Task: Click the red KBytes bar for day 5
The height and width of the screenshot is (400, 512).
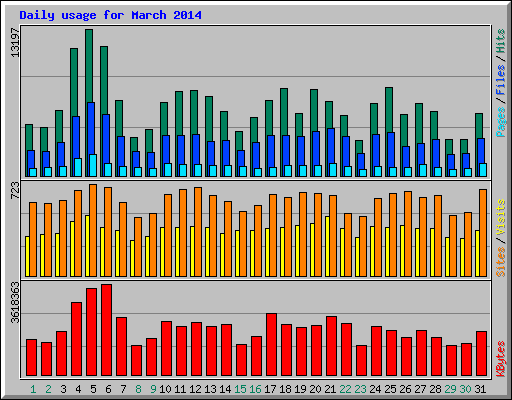Action: tap(91, 332)
